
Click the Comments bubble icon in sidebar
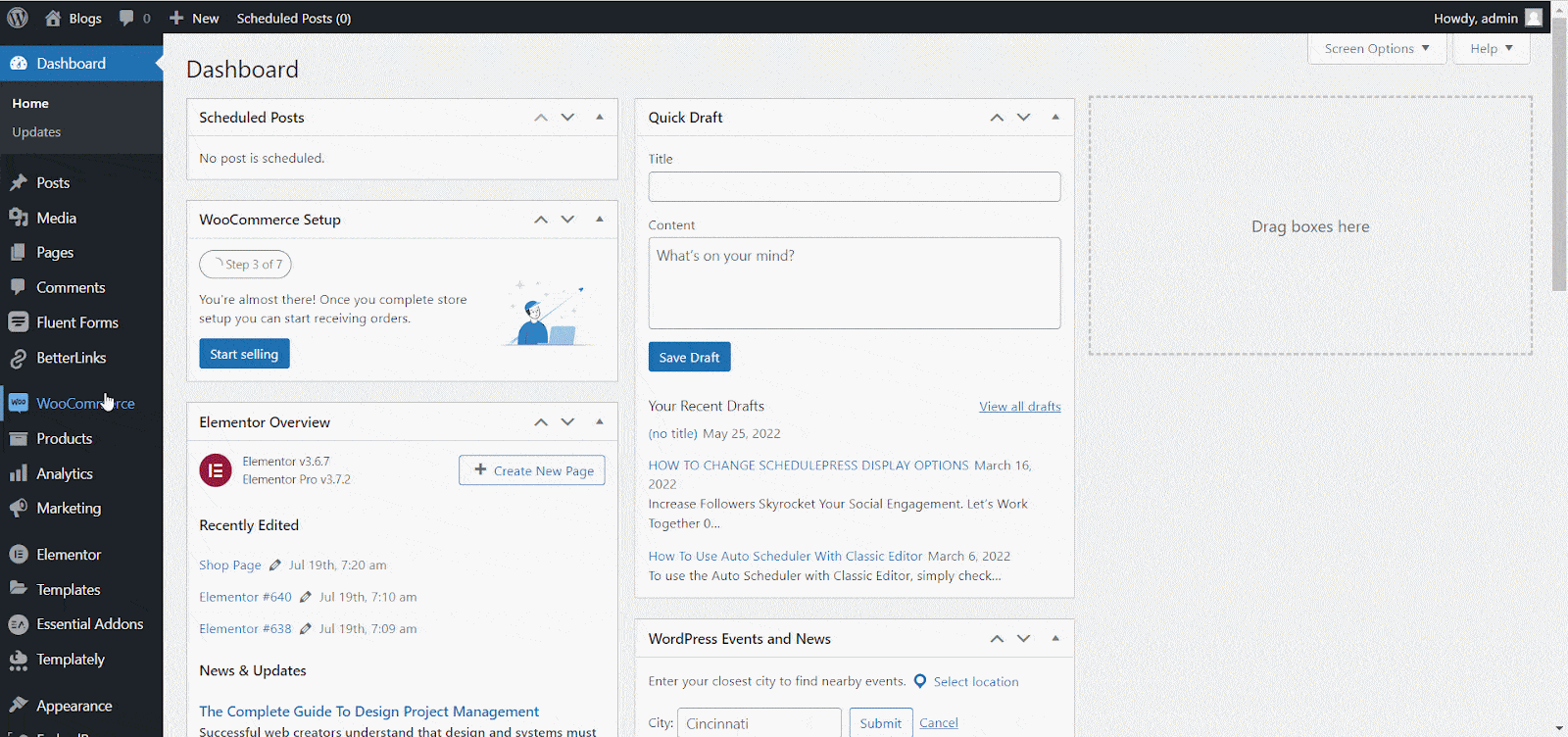coord(18,287)
